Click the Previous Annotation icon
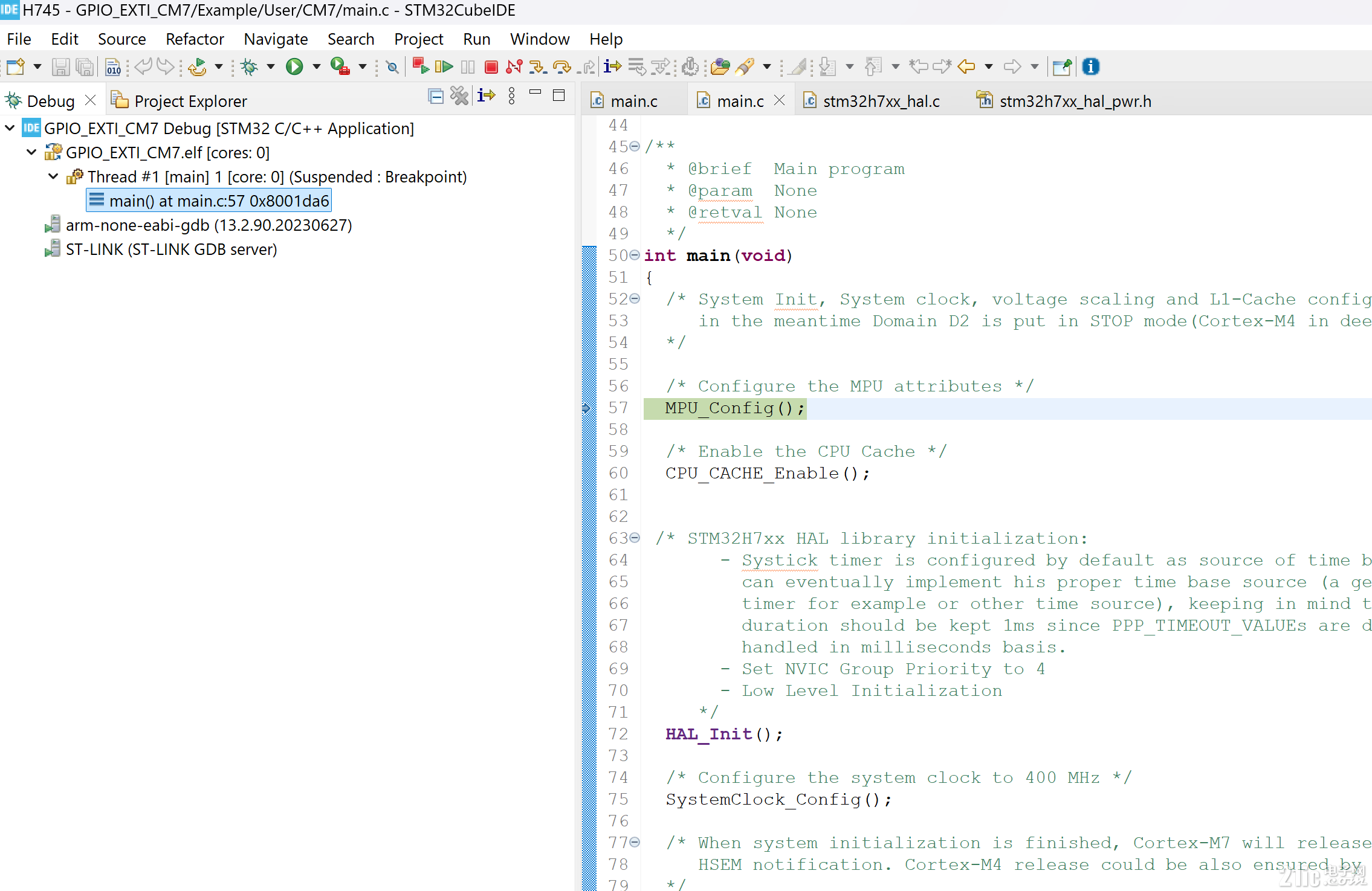The width and height of the screenshot is (1372, 891). coord(873,66)
